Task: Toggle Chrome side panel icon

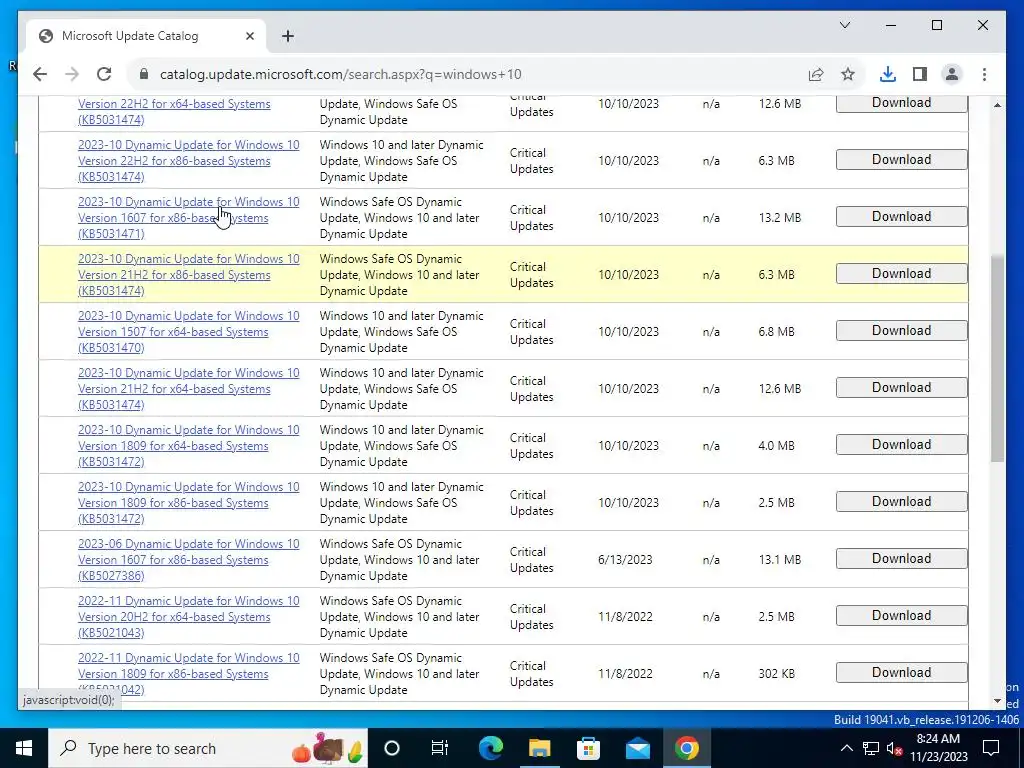Action: (x=920, y=74)
